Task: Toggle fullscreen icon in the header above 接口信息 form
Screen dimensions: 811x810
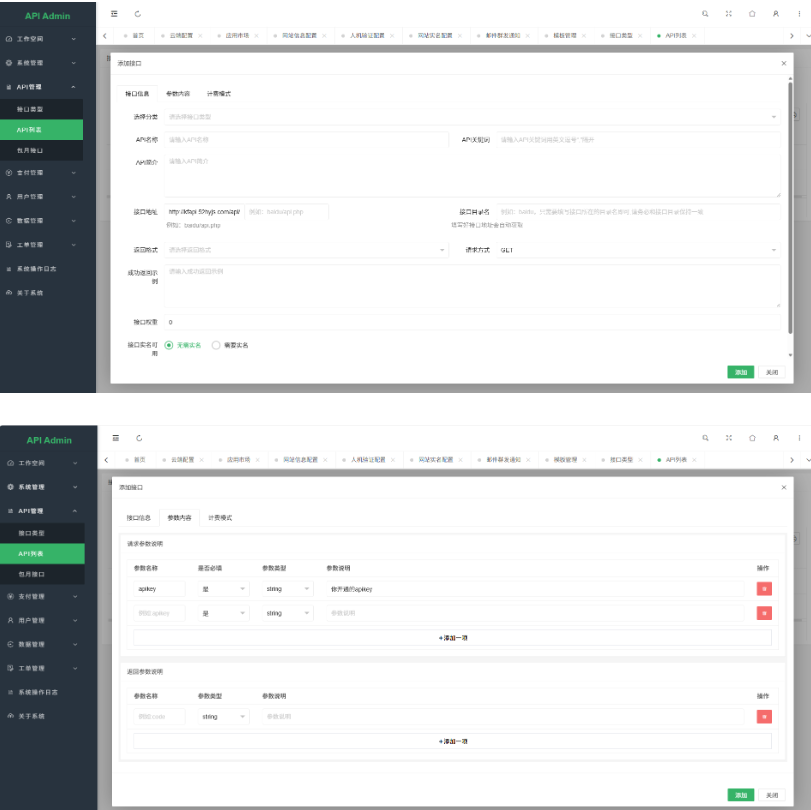Action: [728, 14]
